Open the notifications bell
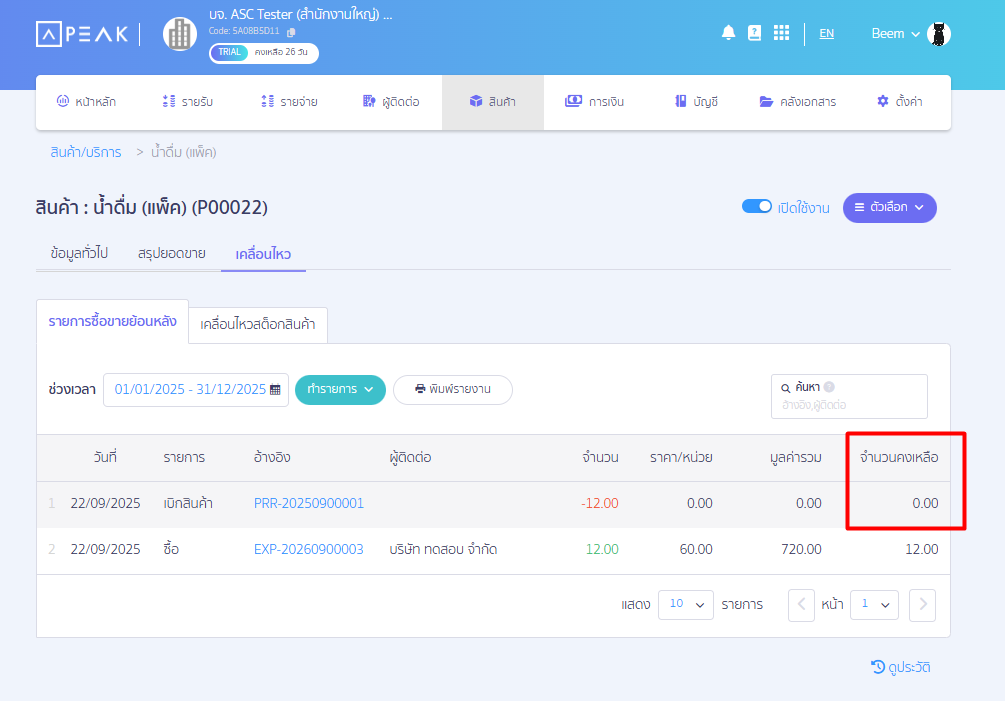This screenshot has height=701, width=1005. 728,33
